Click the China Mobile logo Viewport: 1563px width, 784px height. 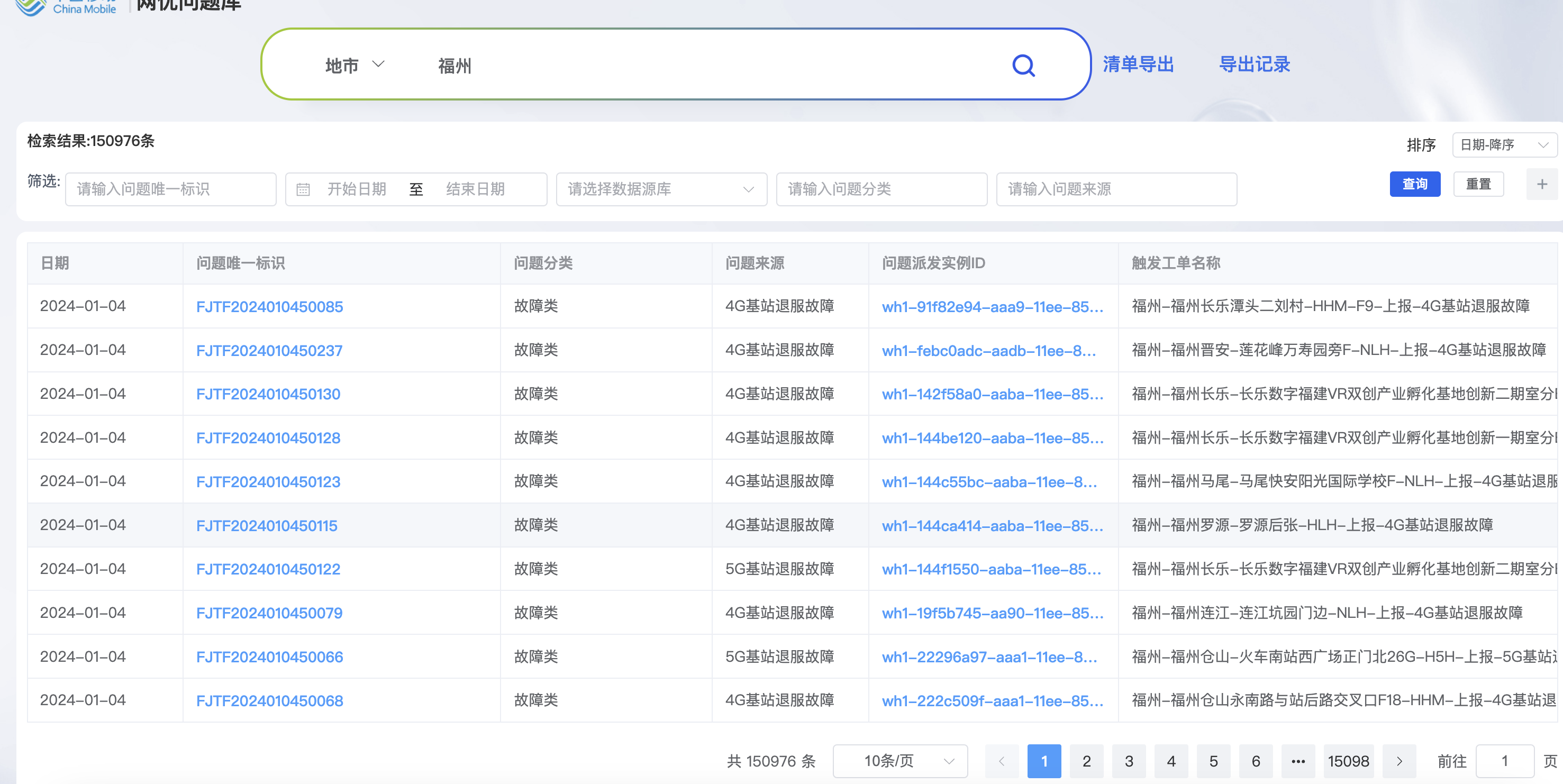66,7
